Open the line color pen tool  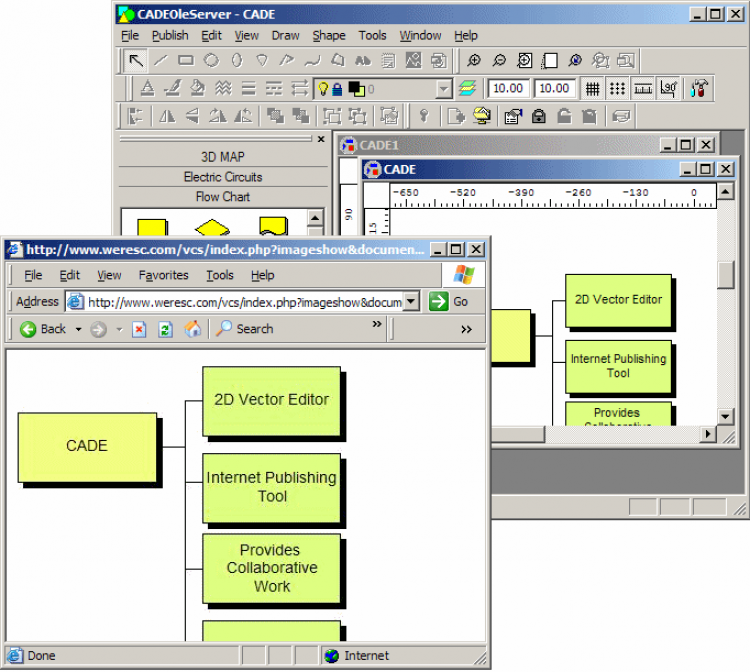[x=173, y=88]
